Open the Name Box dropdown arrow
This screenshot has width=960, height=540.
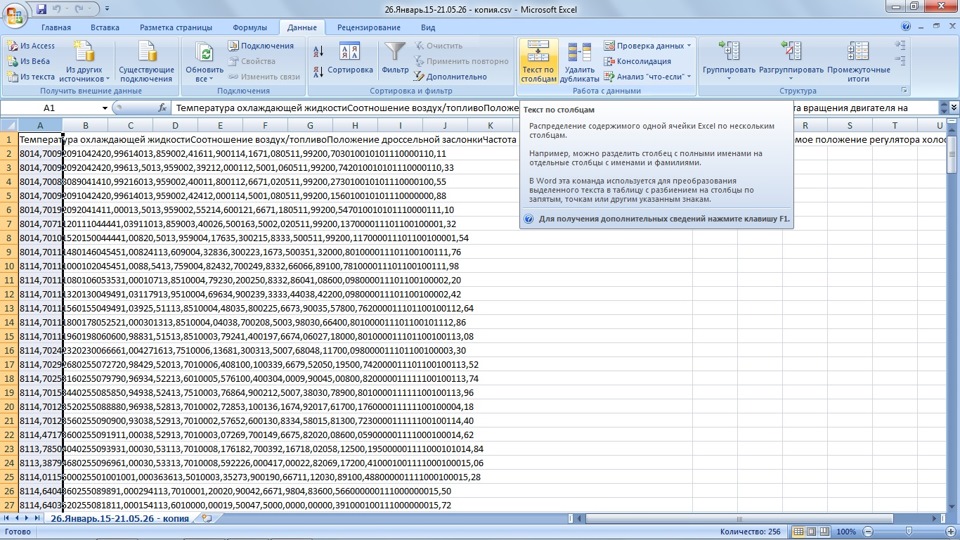point(105,108)
